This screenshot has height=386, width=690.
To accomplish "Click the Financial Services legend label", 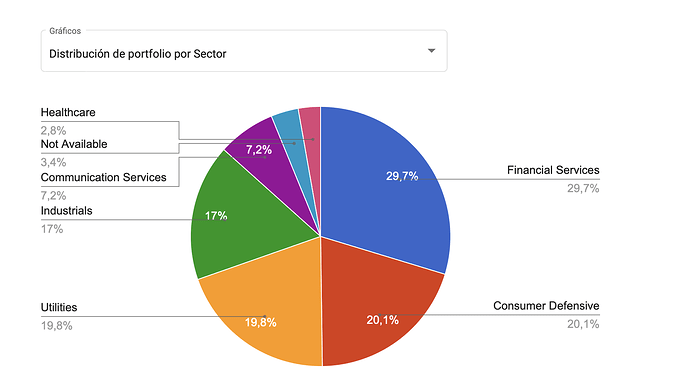I will tap(553, 170).
